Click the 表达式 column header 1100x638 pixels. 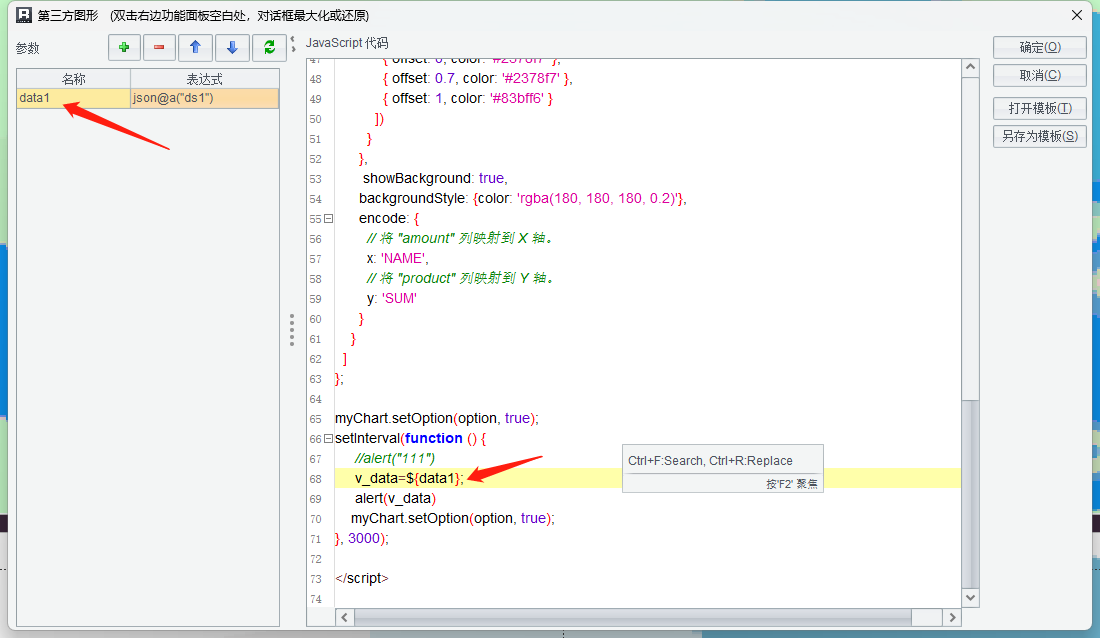pos(204,79)
